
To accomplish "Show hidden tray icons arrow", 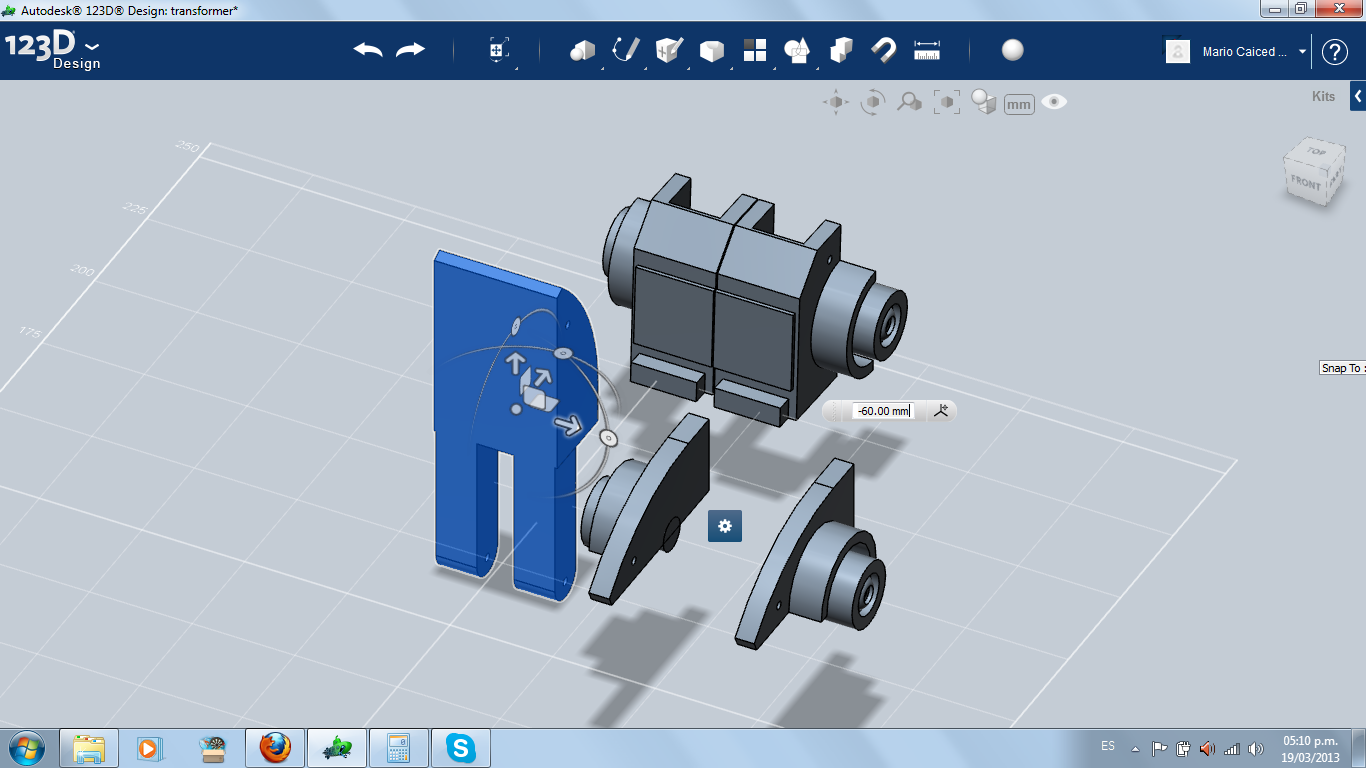I will coord(1135,748).
